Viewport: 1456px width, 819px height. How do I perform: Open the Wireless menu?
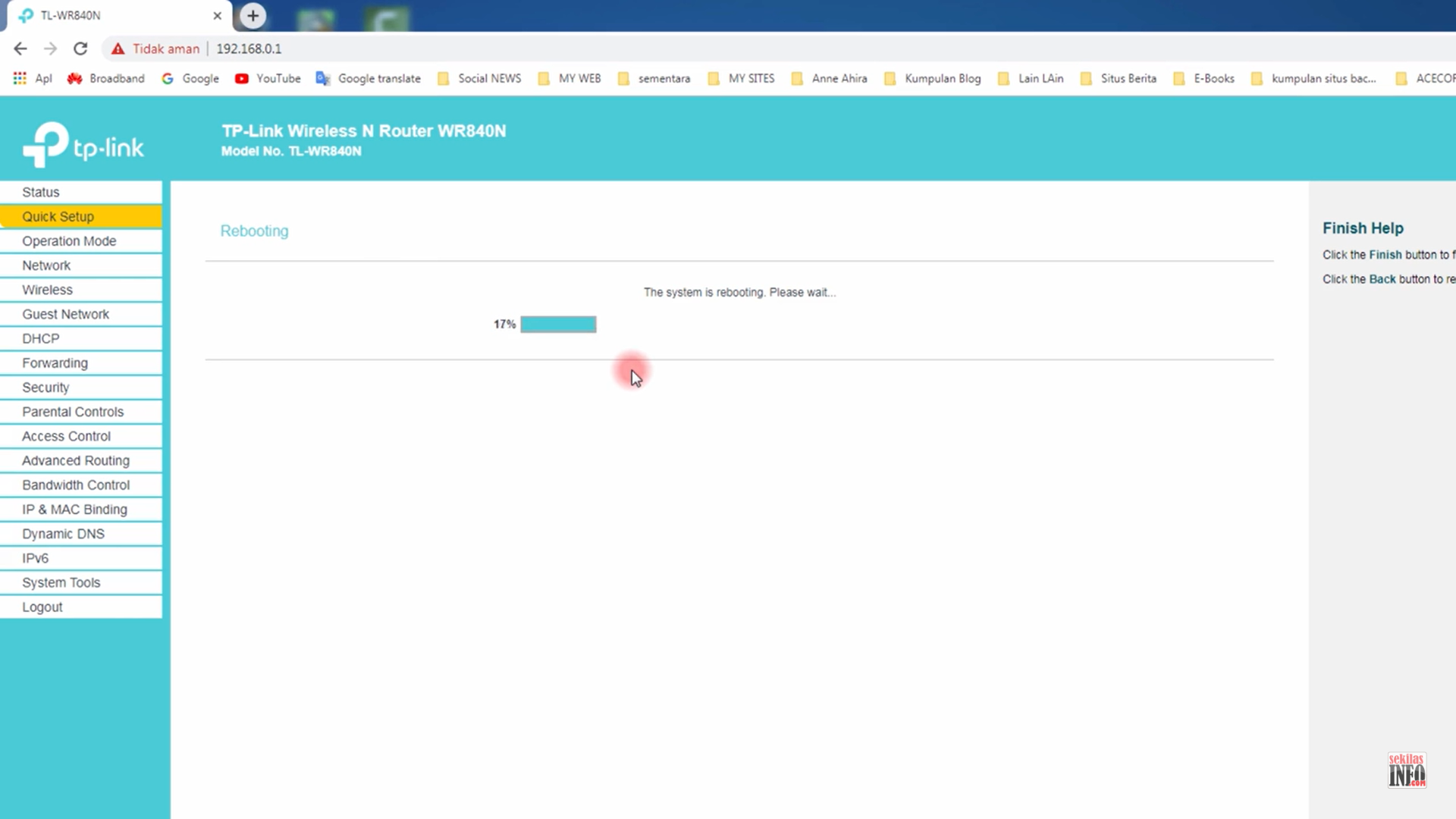tap(81, 290)
